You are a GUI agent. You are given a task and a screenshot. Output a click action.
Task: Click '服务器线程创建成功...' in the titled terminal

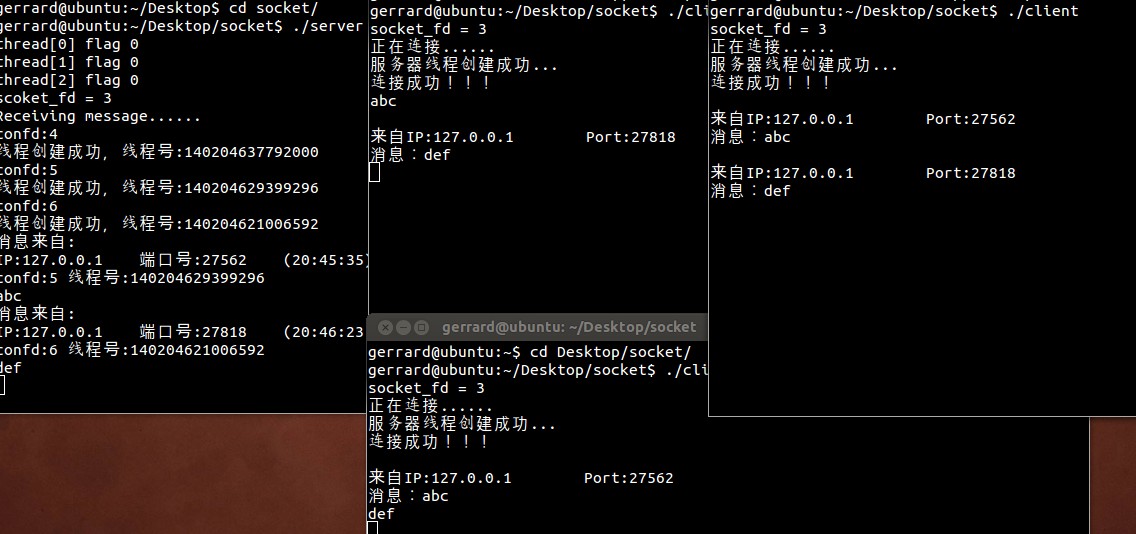(462, 425)
